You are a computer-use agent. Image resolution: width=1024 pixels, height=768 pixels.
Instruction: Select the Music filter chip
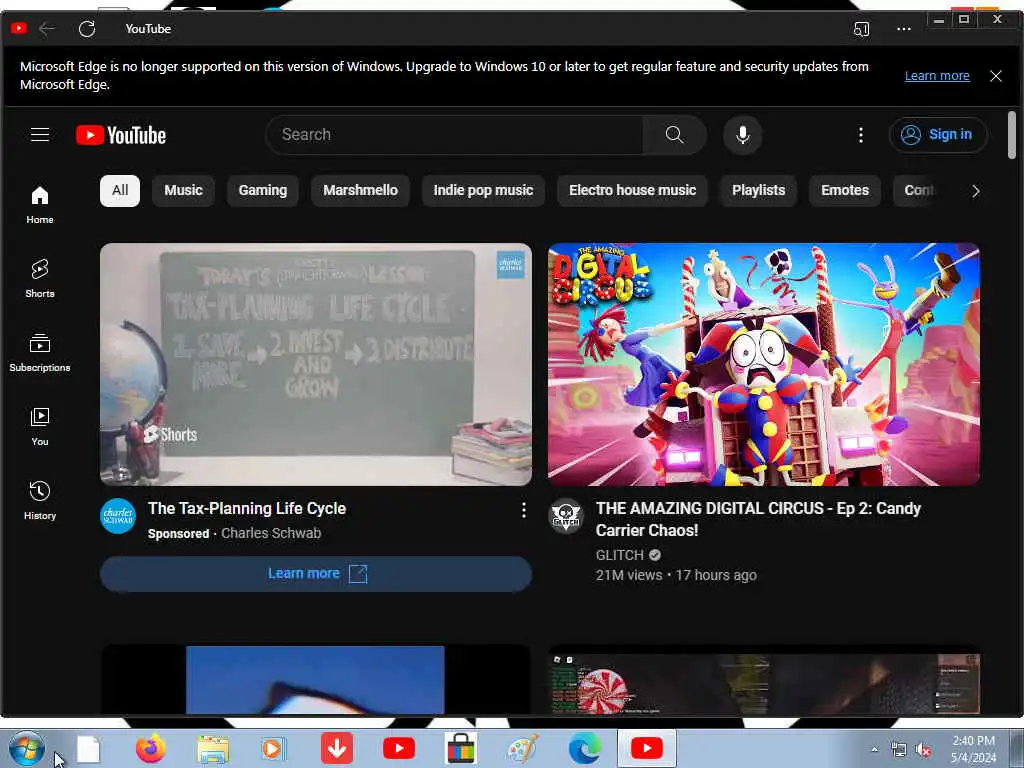click(x=184, y=191)
